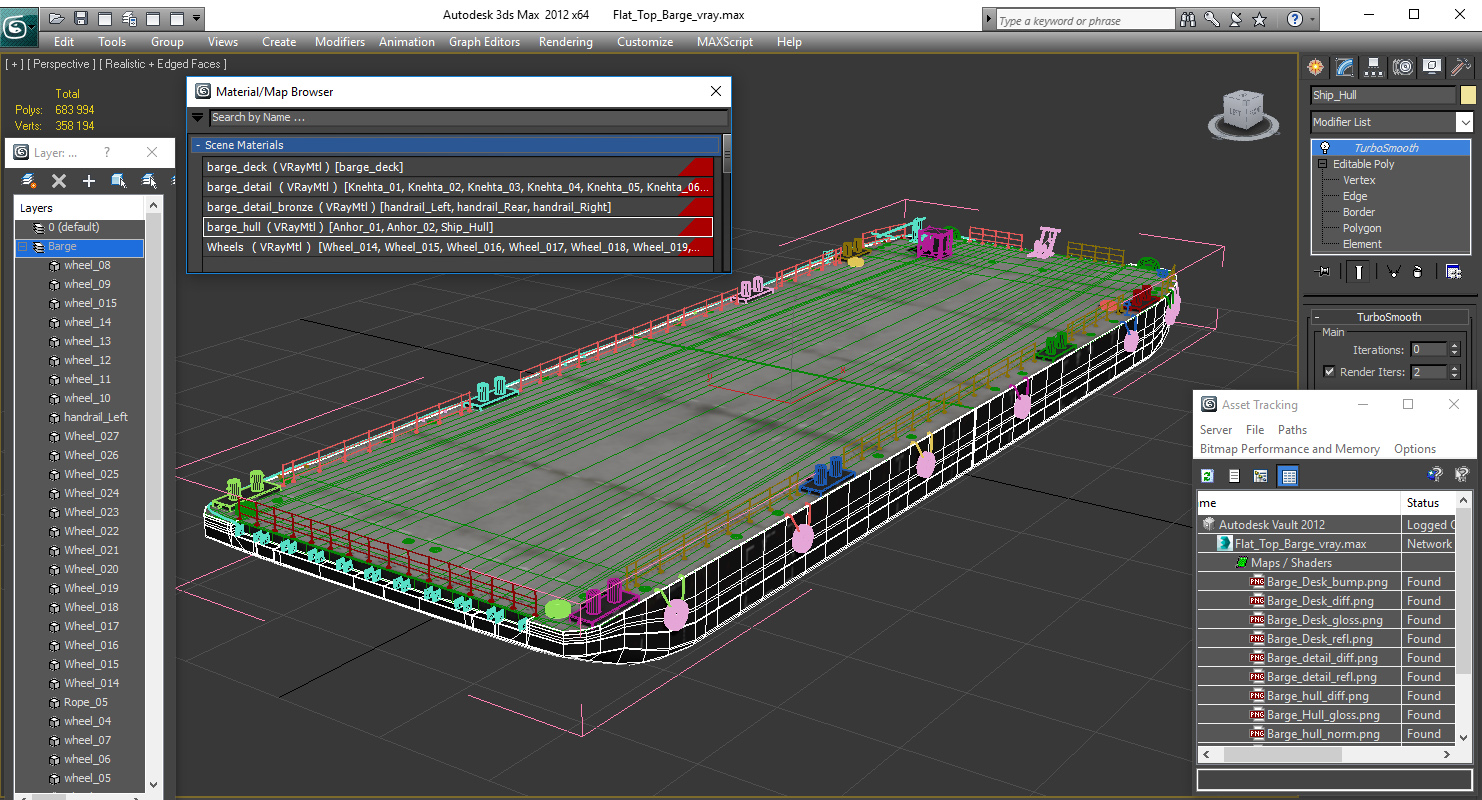
Task: Click Add Selected Objects plus icon in Layer dialog
Action: click(x=89, y=181)
